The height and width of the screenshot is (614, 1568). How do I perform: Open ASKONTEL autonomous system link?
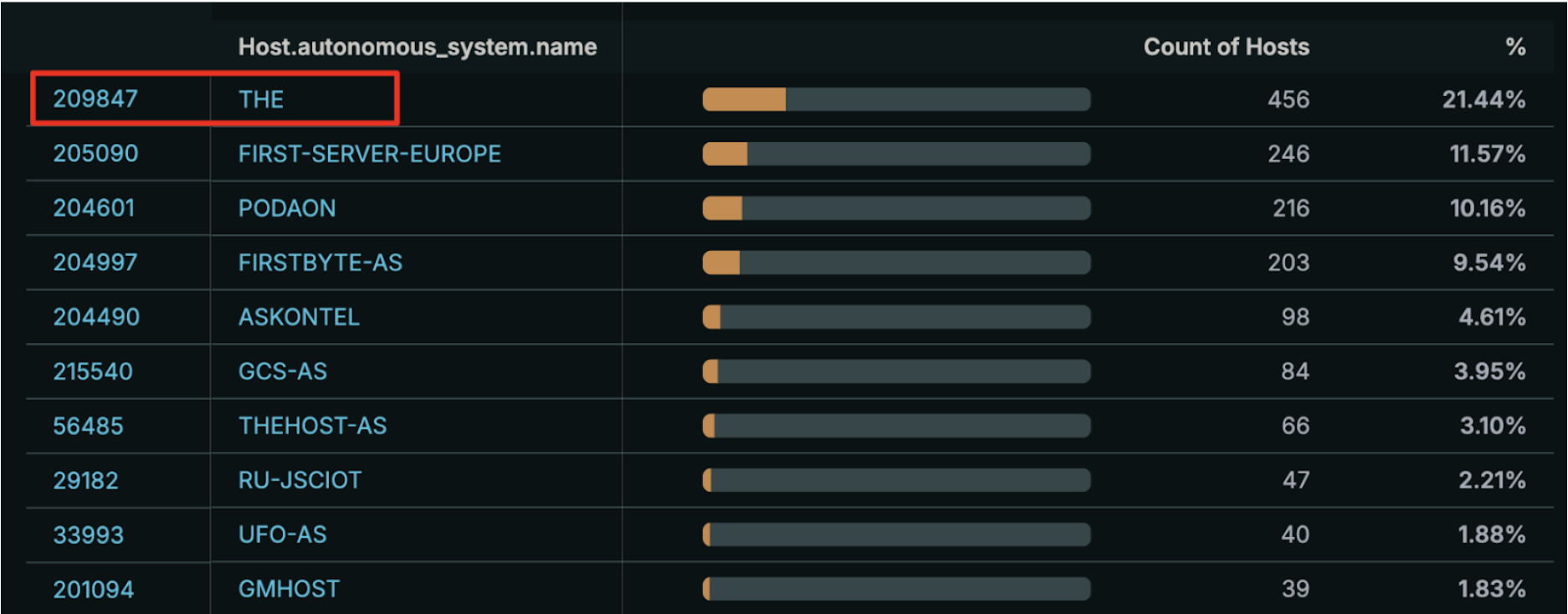[299, 317]
